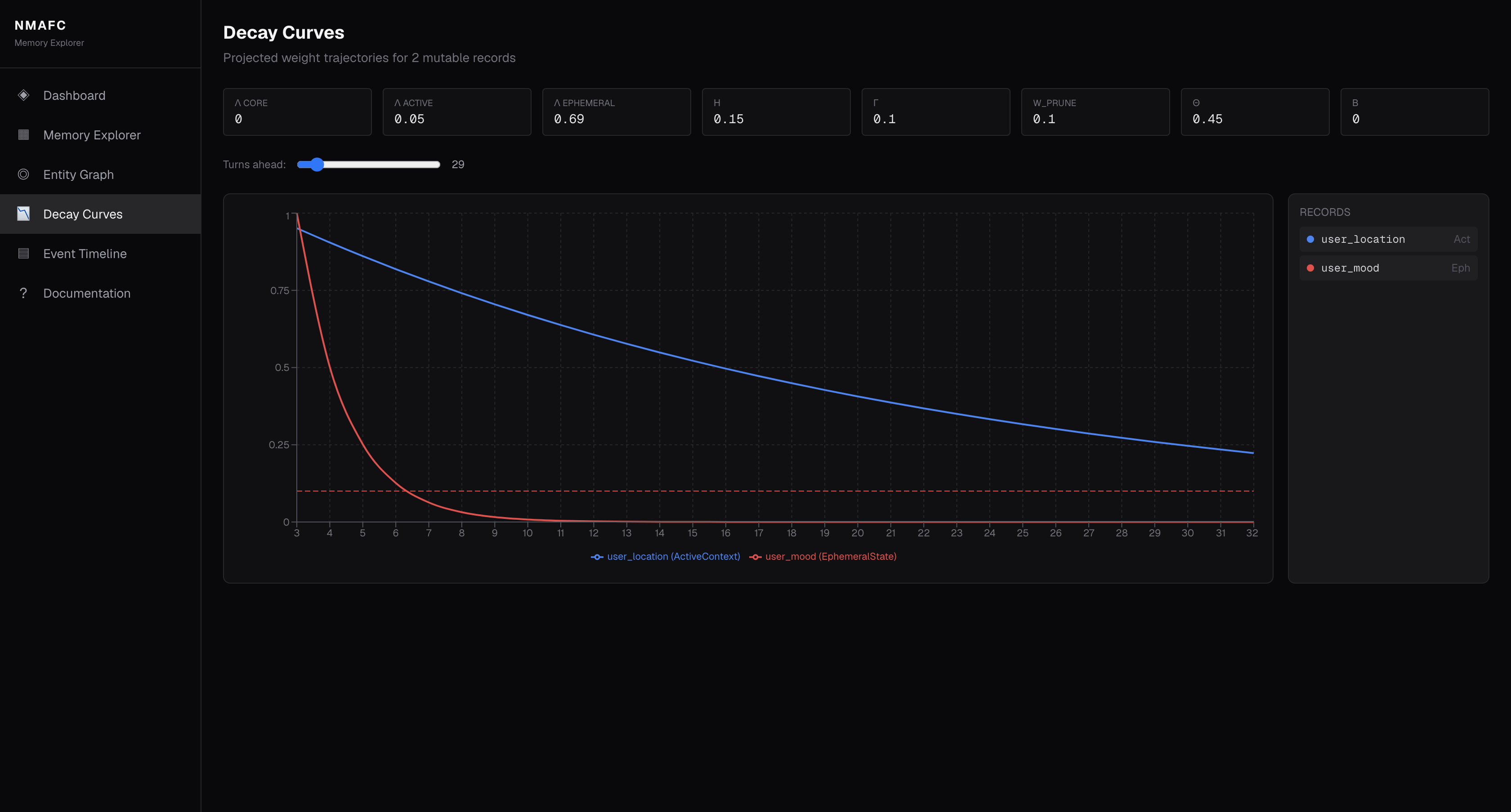The height and width of the screenshot is (812, 1511).
Task: Click the NMAFC logo title
Action: (x=40, y=25)
